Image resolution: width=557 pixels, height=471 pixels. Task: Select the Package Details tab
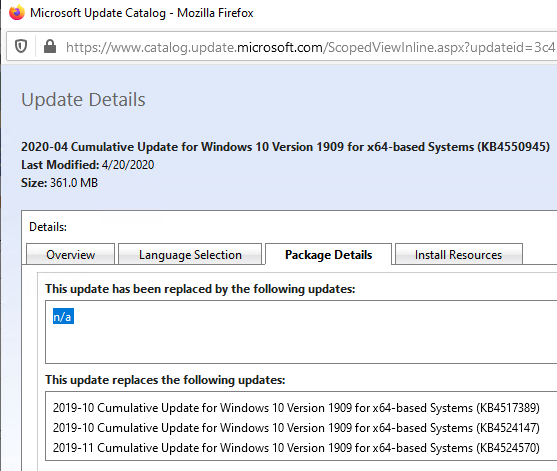point(328,254)
